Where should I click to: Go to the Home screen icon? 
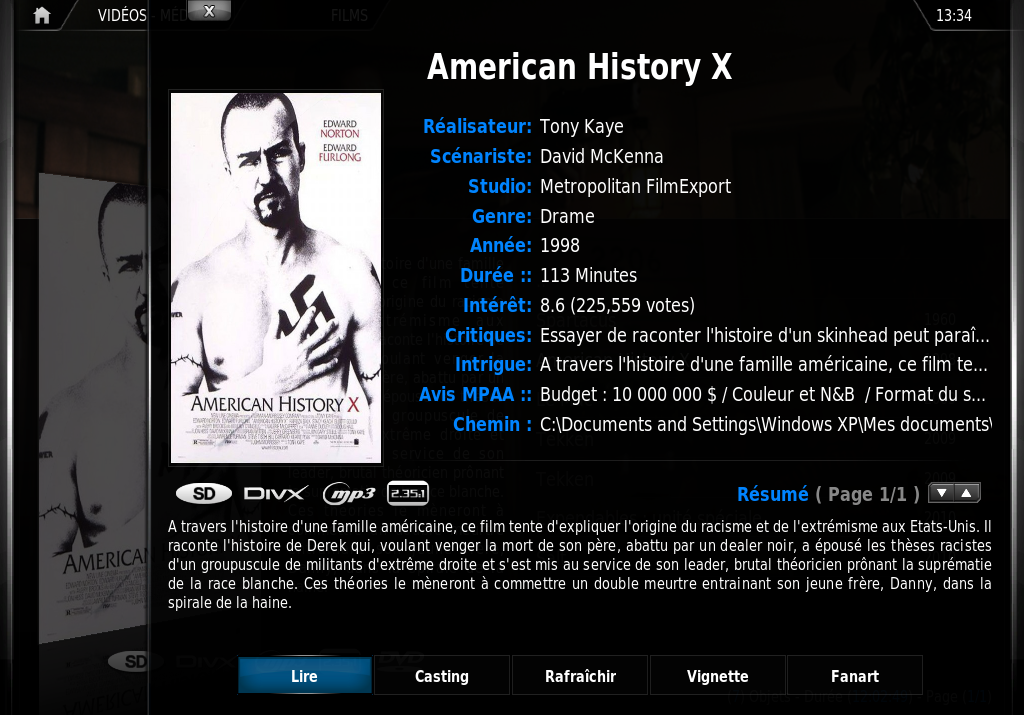point(42,15)
